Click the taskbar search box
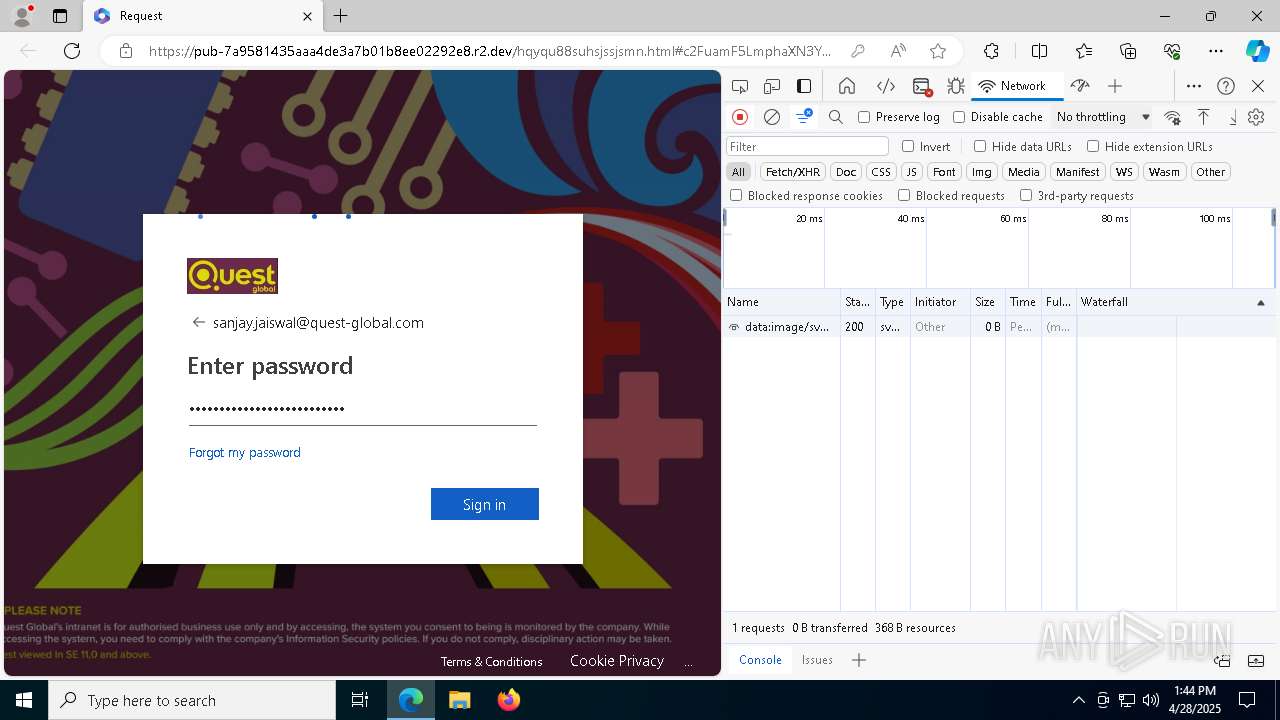 (x=192, y=700)
